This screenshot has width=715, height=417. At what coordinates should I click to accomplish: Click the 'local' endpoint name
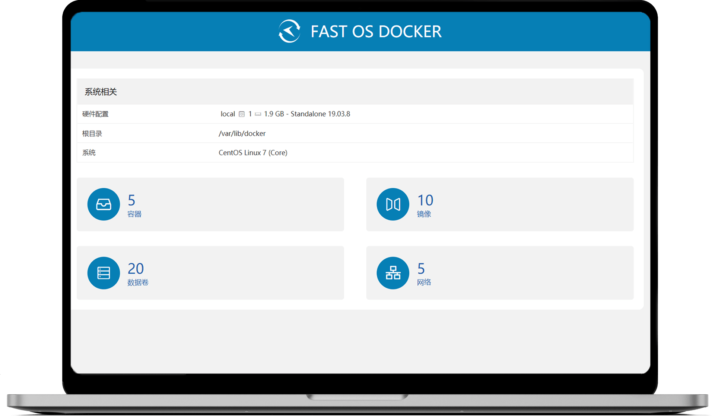(x=227, y=114)
